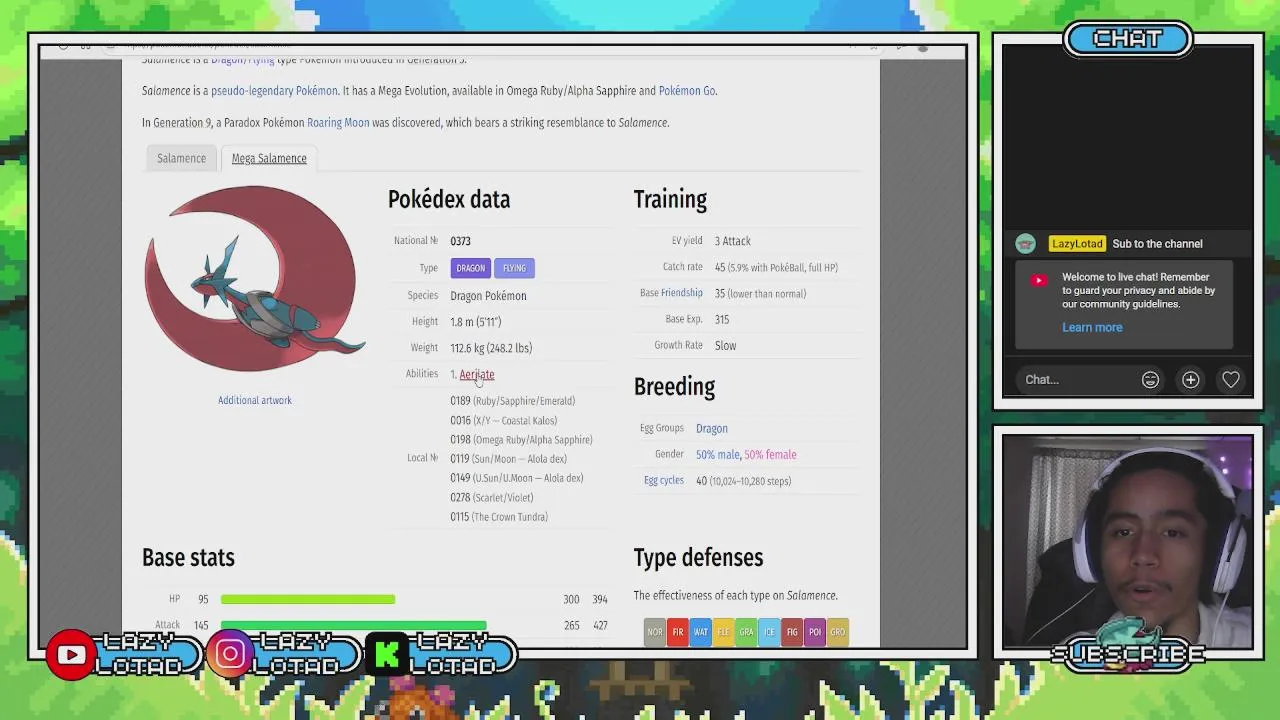Click the HP base stat bar
1280x720 pixels.
click(x=308, y=599)
